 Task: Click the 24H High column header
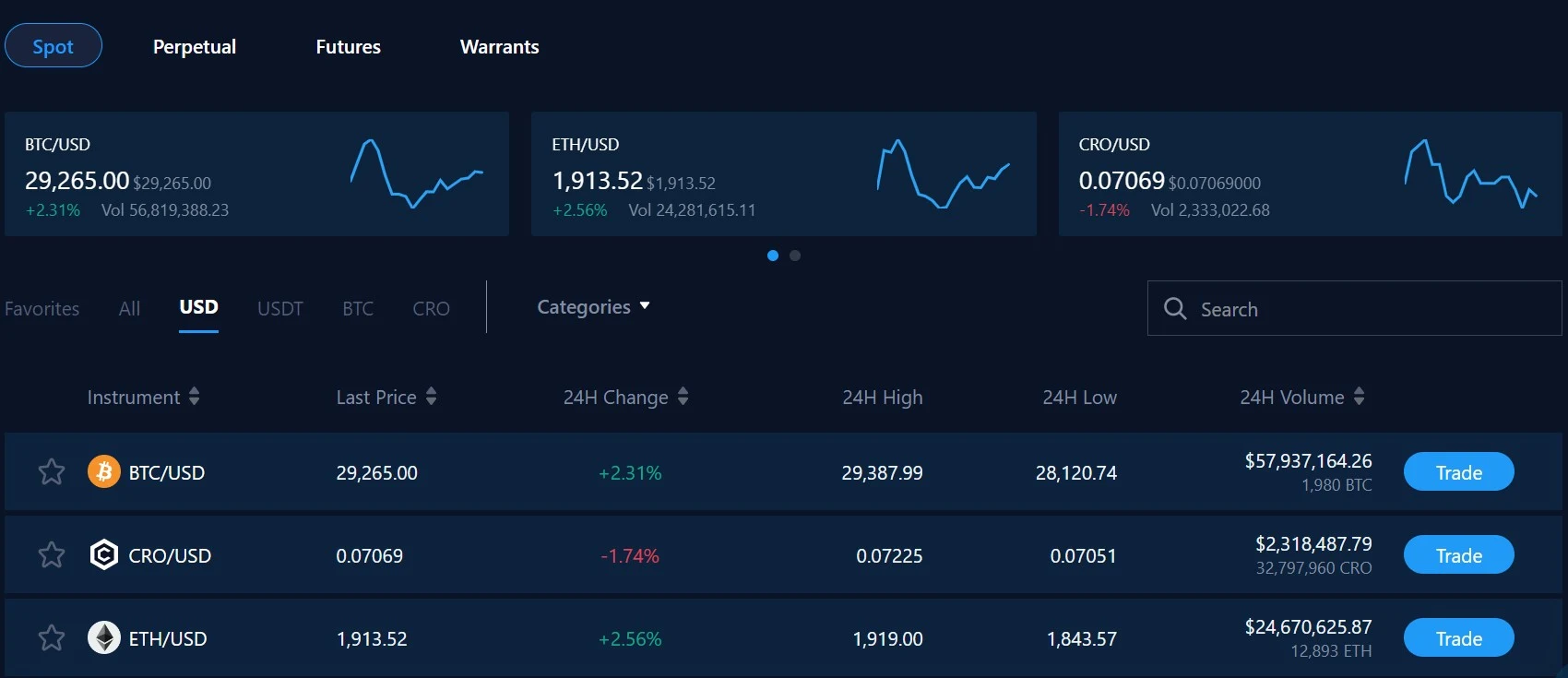(883, 398)
